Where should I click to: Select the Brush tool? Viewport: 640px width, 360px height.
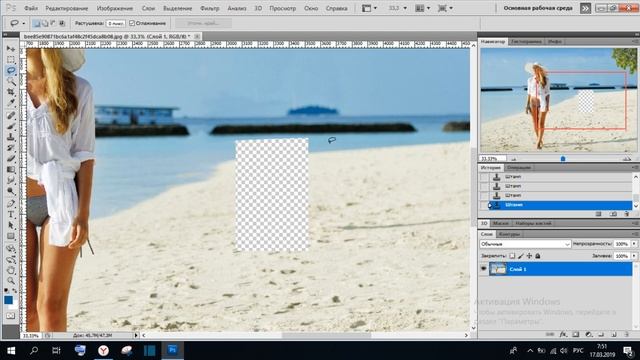click(x=11, y=126)
